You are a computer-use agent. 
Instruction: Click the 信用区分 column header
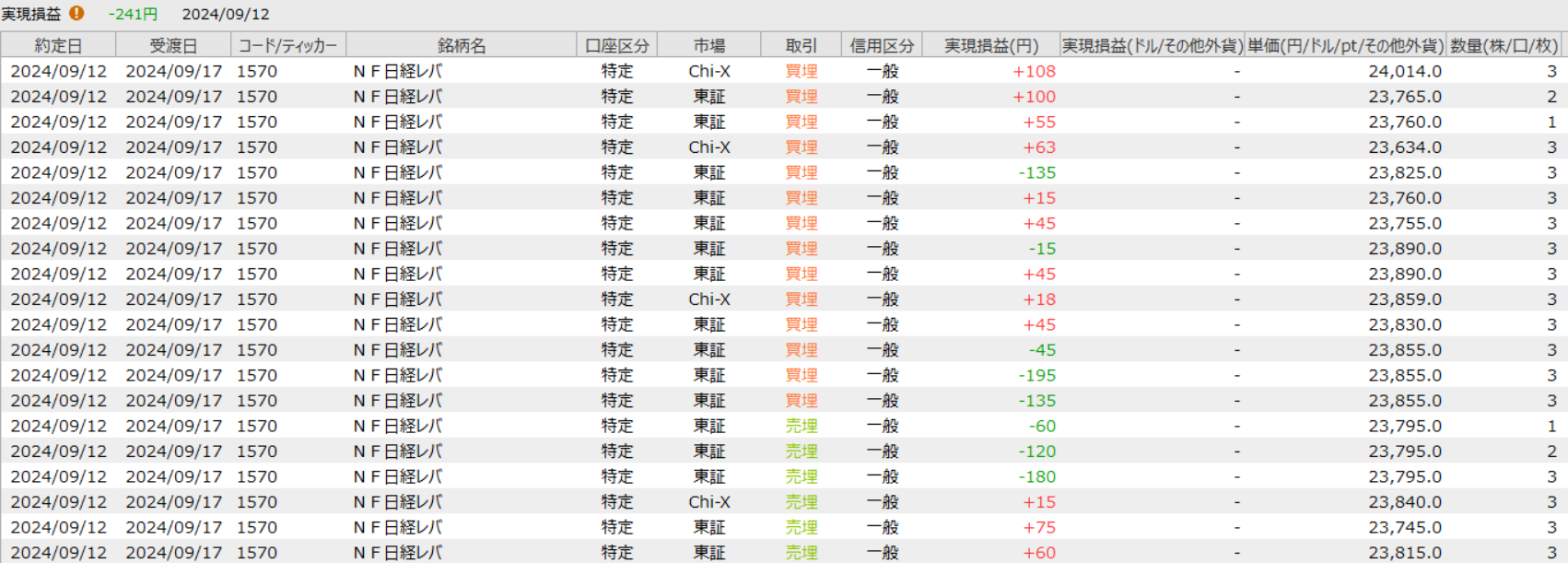pos(882,45)
